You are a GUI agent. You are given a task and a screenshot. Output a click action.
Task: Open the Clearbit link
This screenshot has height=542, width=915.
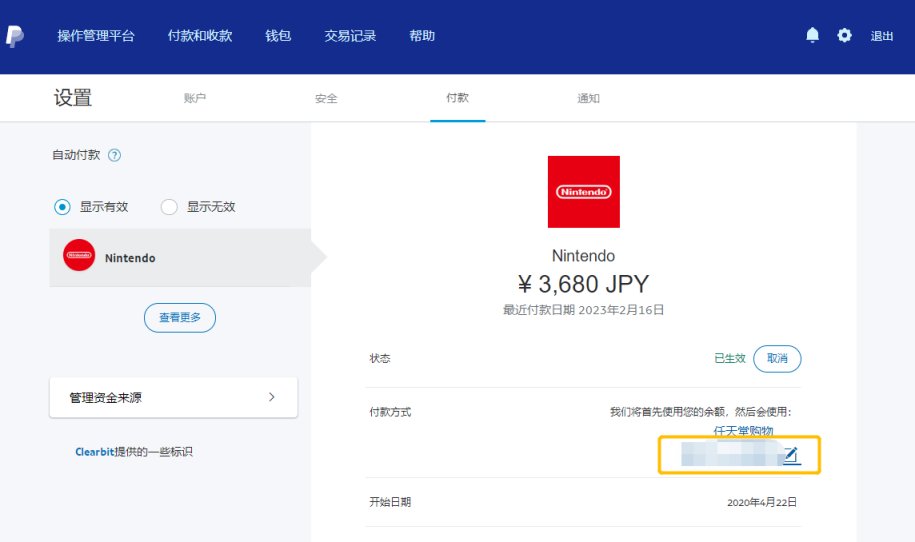coord(95,452)
